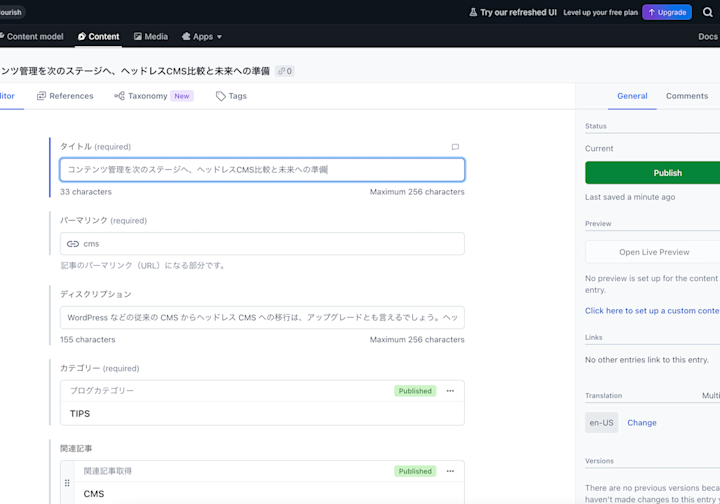Open the Content model tab

(x=31, y=36)
